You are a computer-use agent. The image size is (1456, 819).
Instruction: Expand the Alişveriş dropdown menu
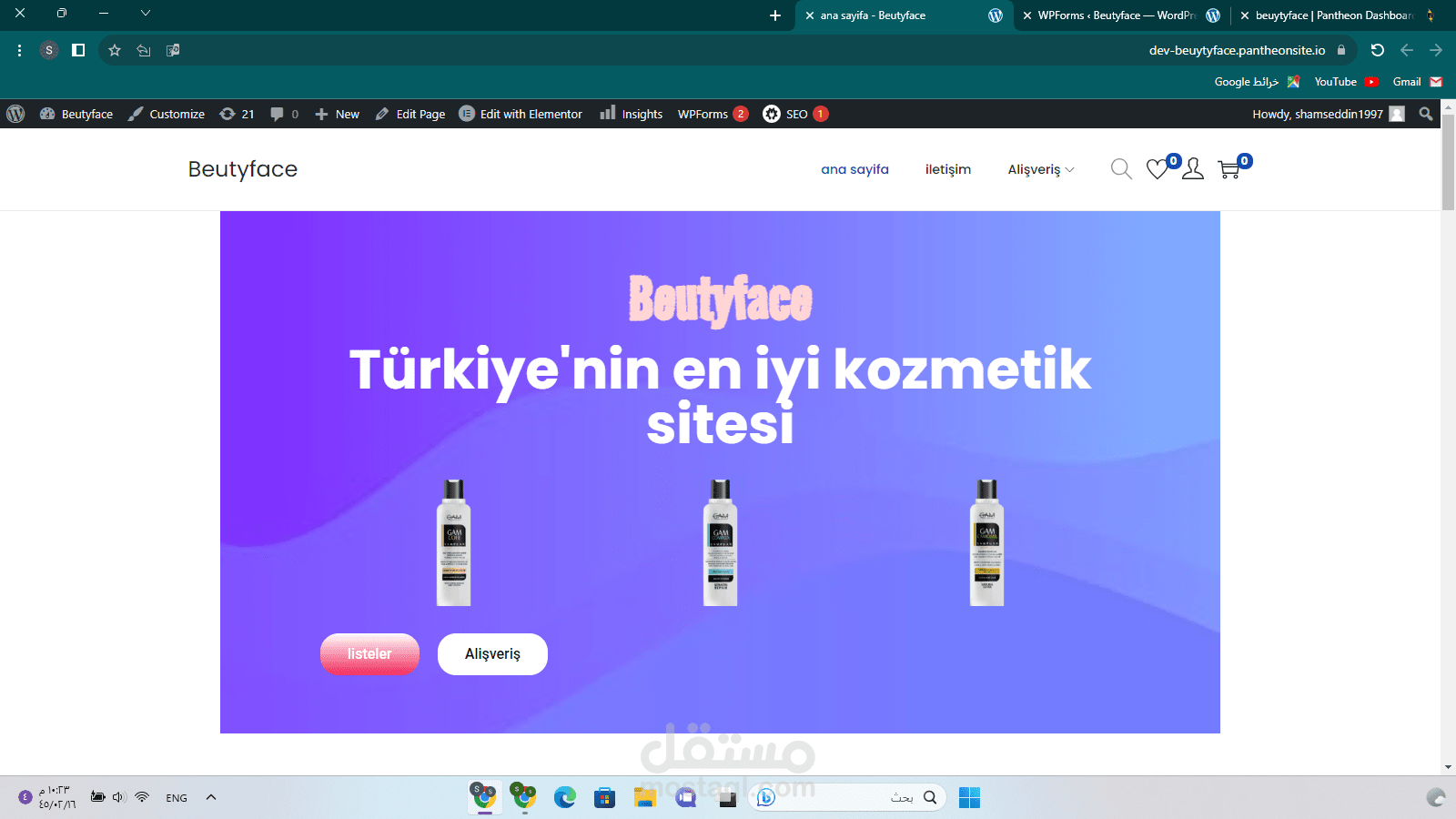[x=1041, y=169]
